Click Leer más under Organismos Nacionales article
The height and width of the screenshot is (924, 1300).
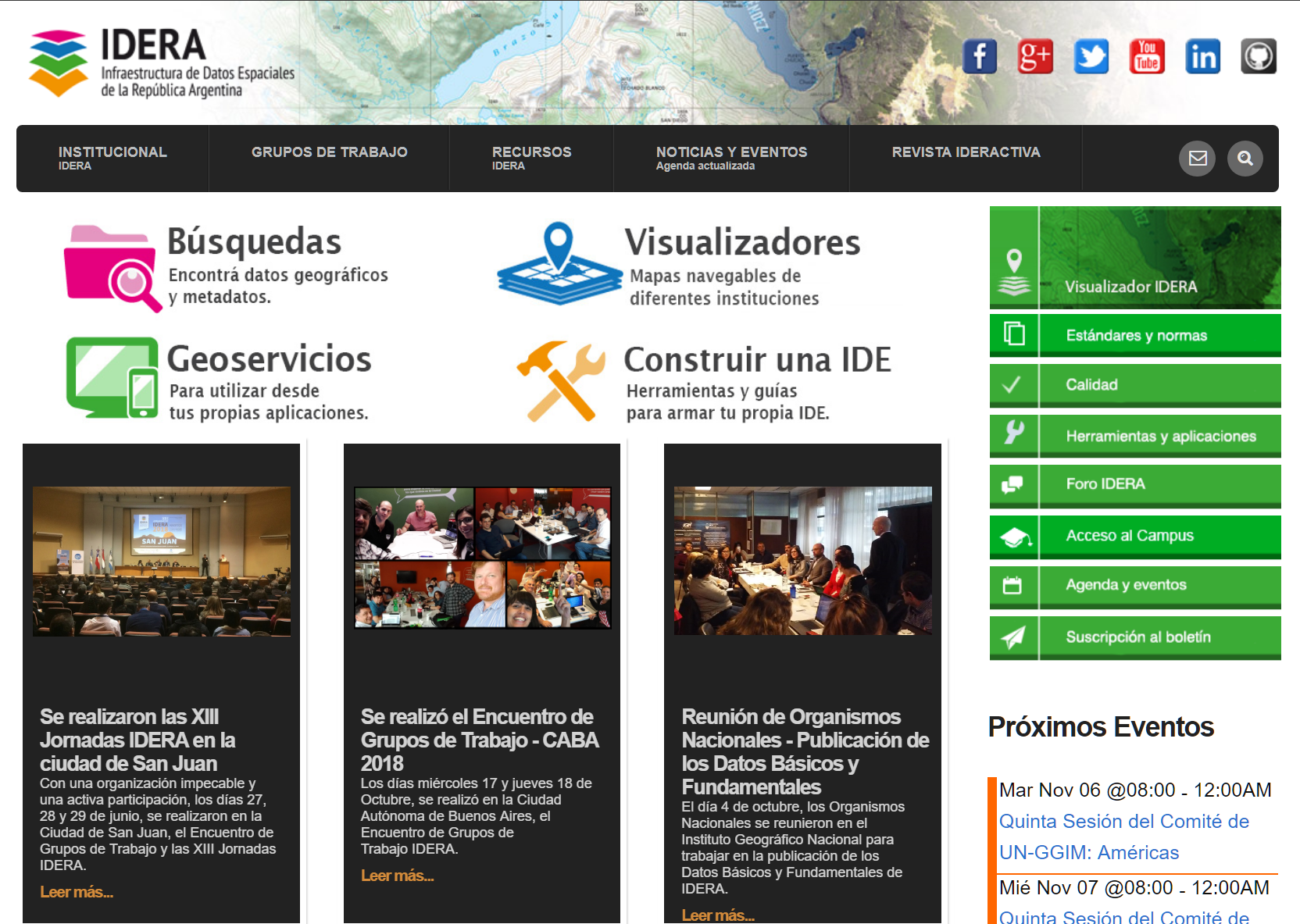718,915
